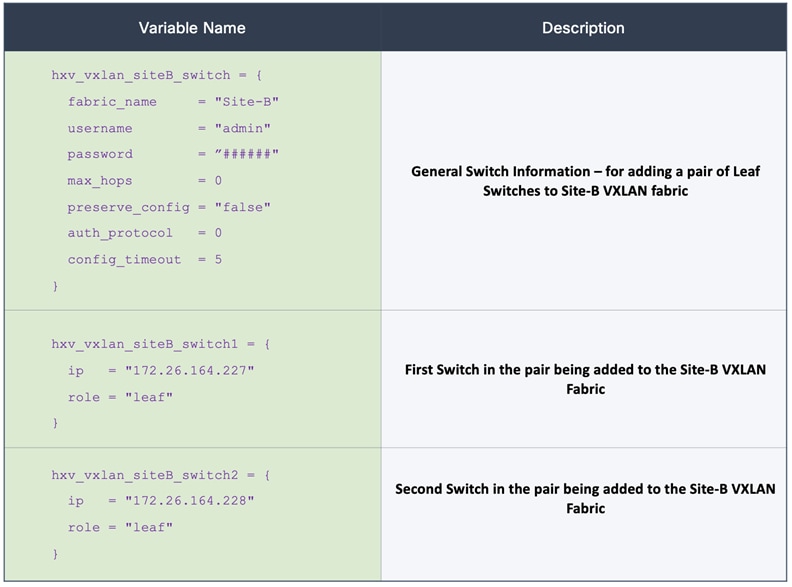Viewport: 792px width, 587px height.
Task: Click the IP address 172.26.164.227 line
Action: coord(161,371)
